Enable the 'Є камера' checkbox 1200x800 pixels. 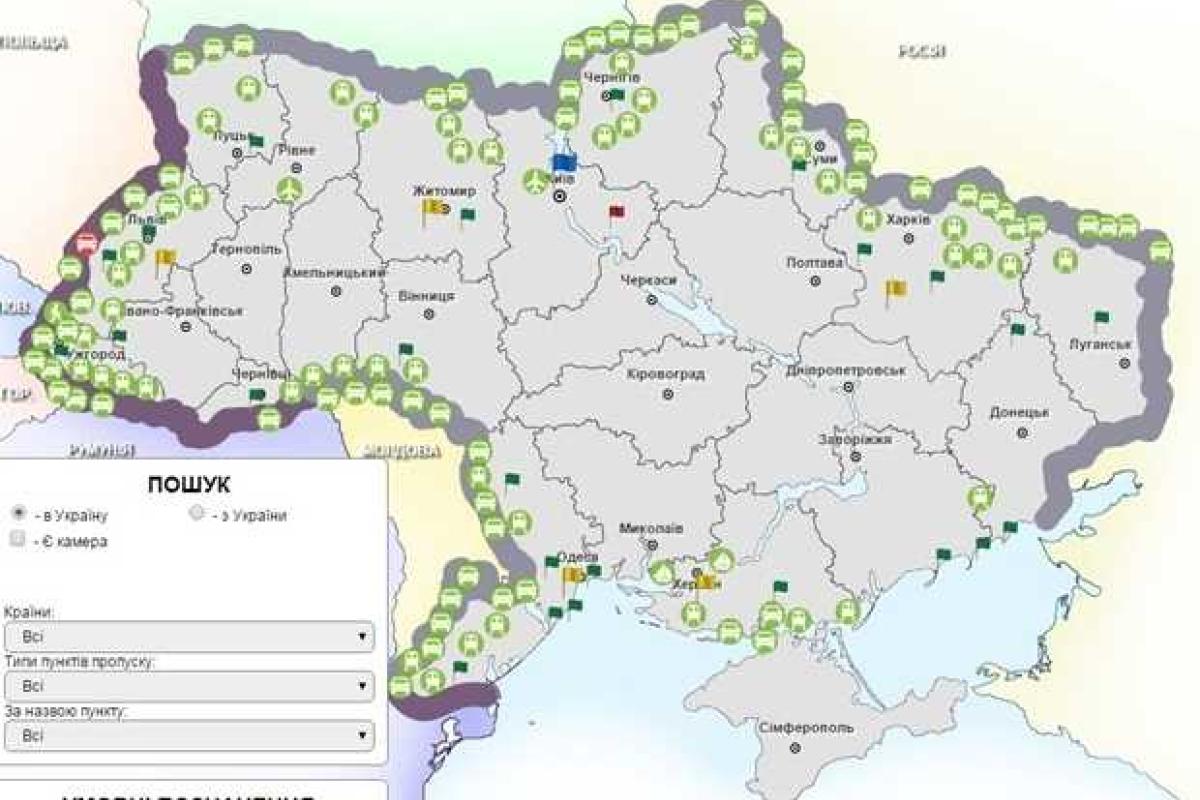17,539
